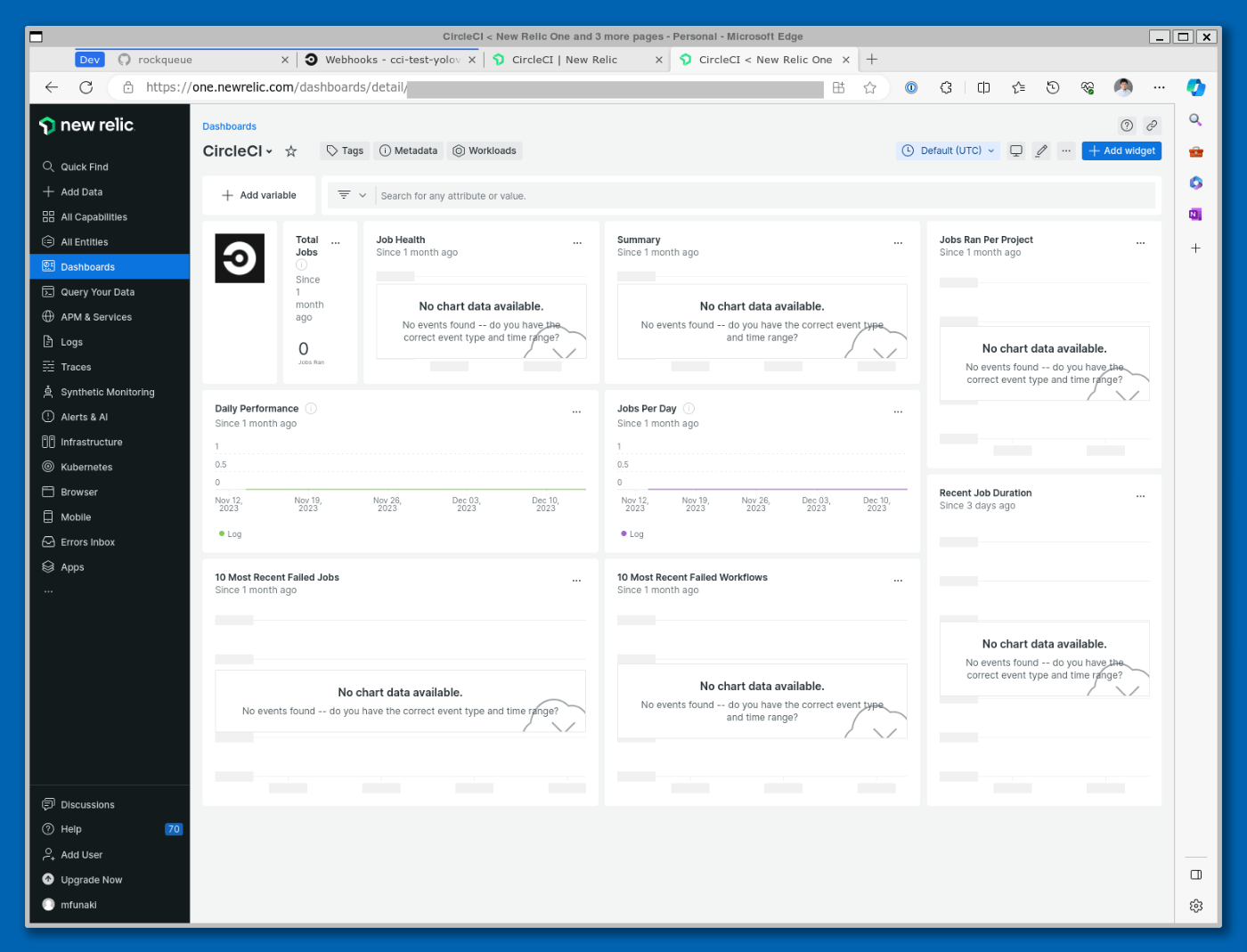Viewport: 1247px width, 952px height.
Task: Open Summary widget options menu
Action: (898, 242)
